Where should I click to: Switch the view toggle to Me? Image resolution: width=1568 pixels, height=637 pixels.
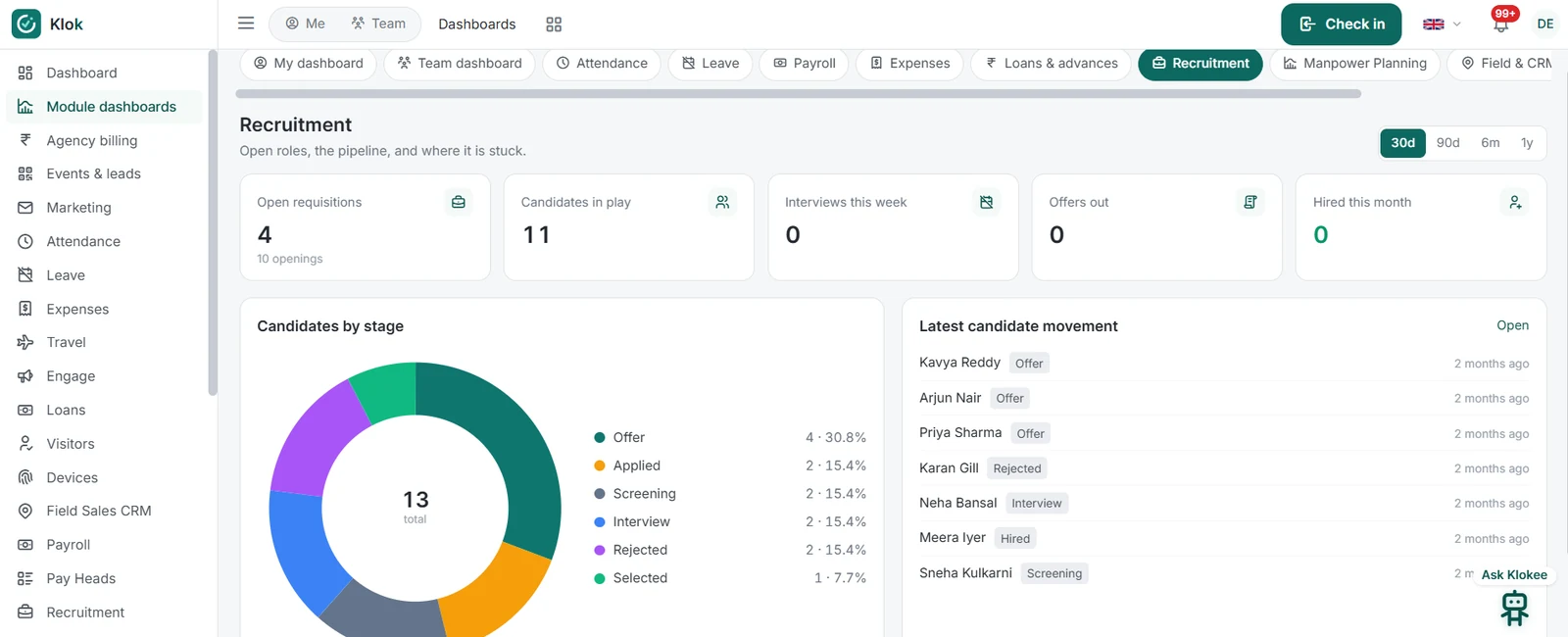tap(305, 24)
